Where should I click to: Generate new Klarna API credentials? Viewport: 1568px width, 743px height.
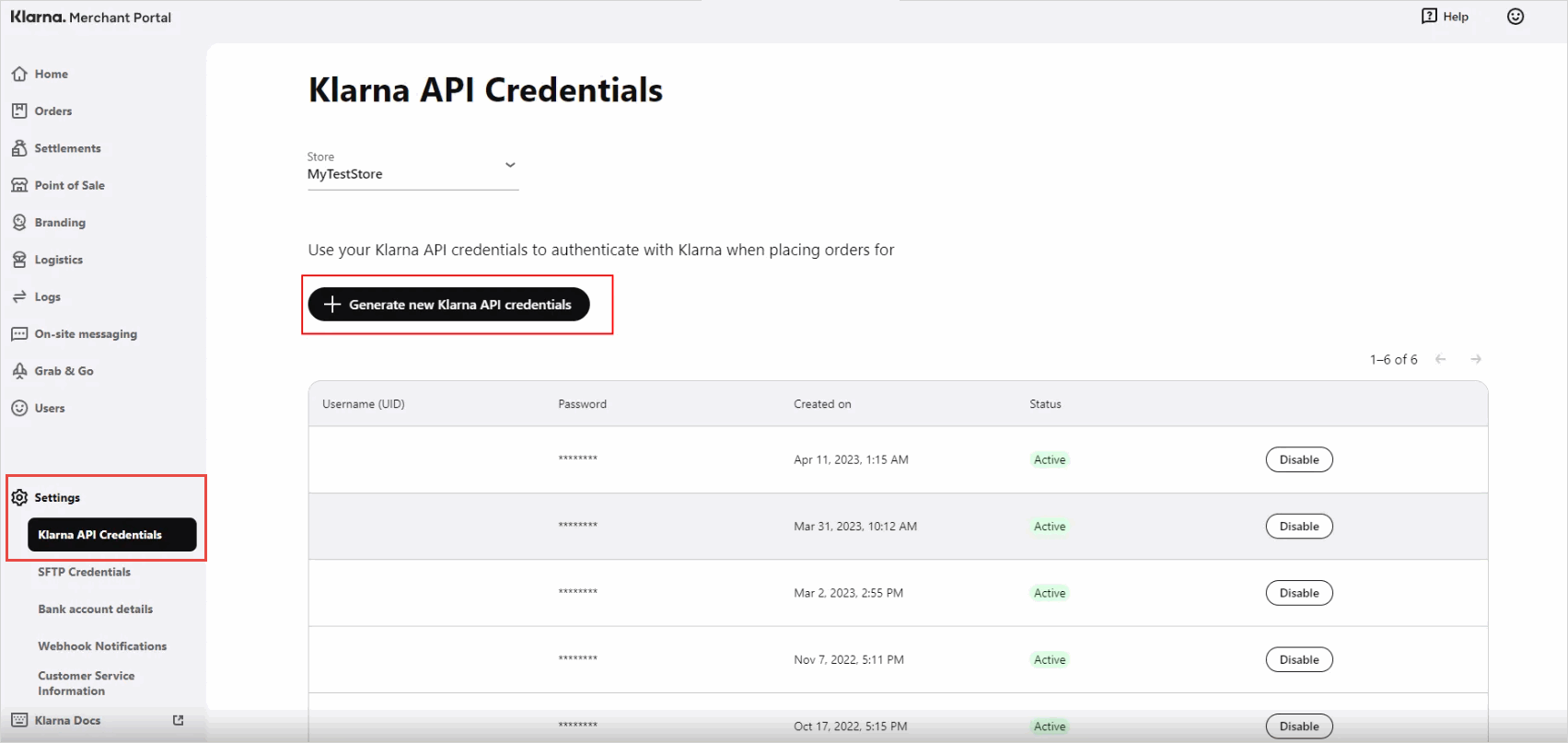(448, 305)
